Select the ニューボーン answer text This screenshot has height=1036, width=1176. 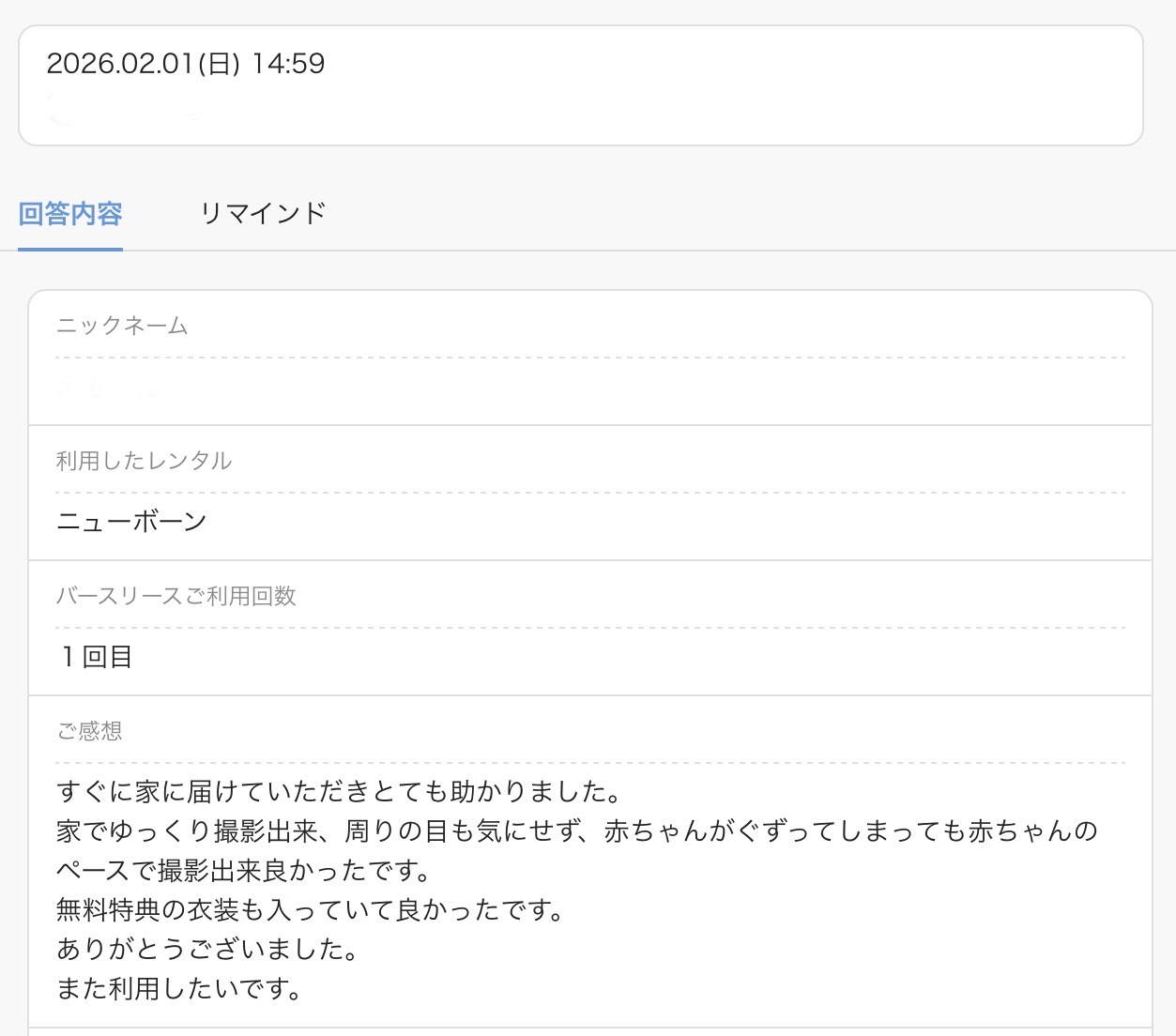[x=131, y=522]
